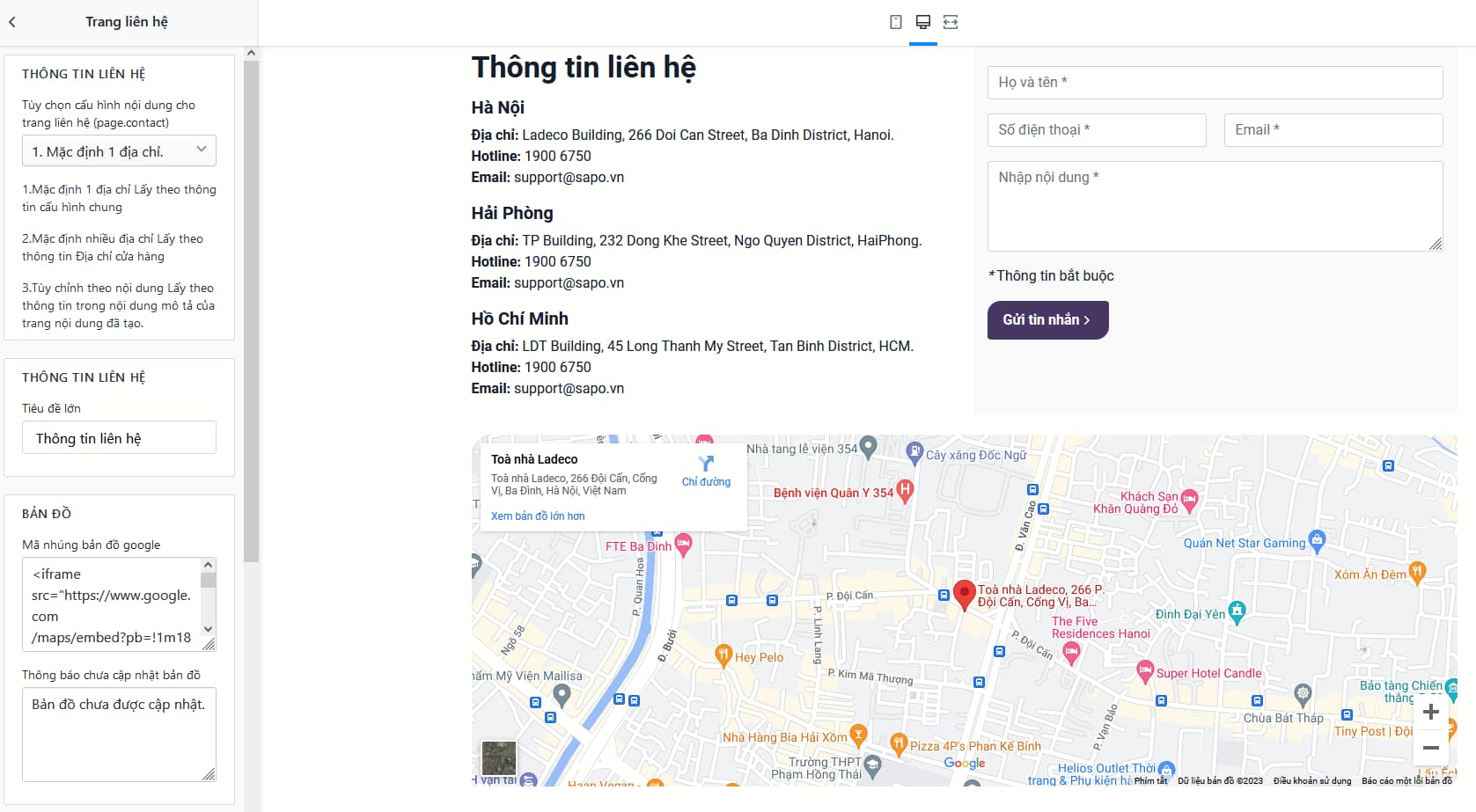Click the Chỉ đường directions icon

pos(706,464)
